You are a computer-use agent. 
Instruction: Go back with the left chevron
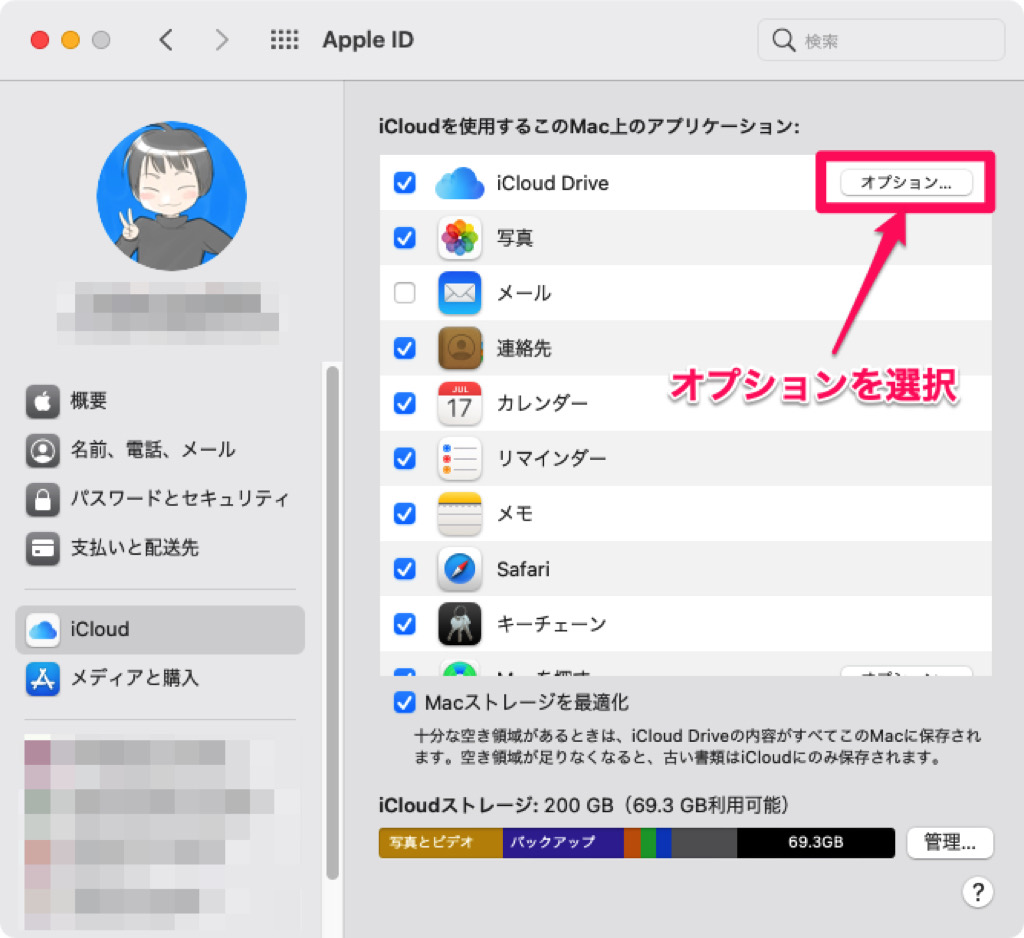(x=167, y=40)
